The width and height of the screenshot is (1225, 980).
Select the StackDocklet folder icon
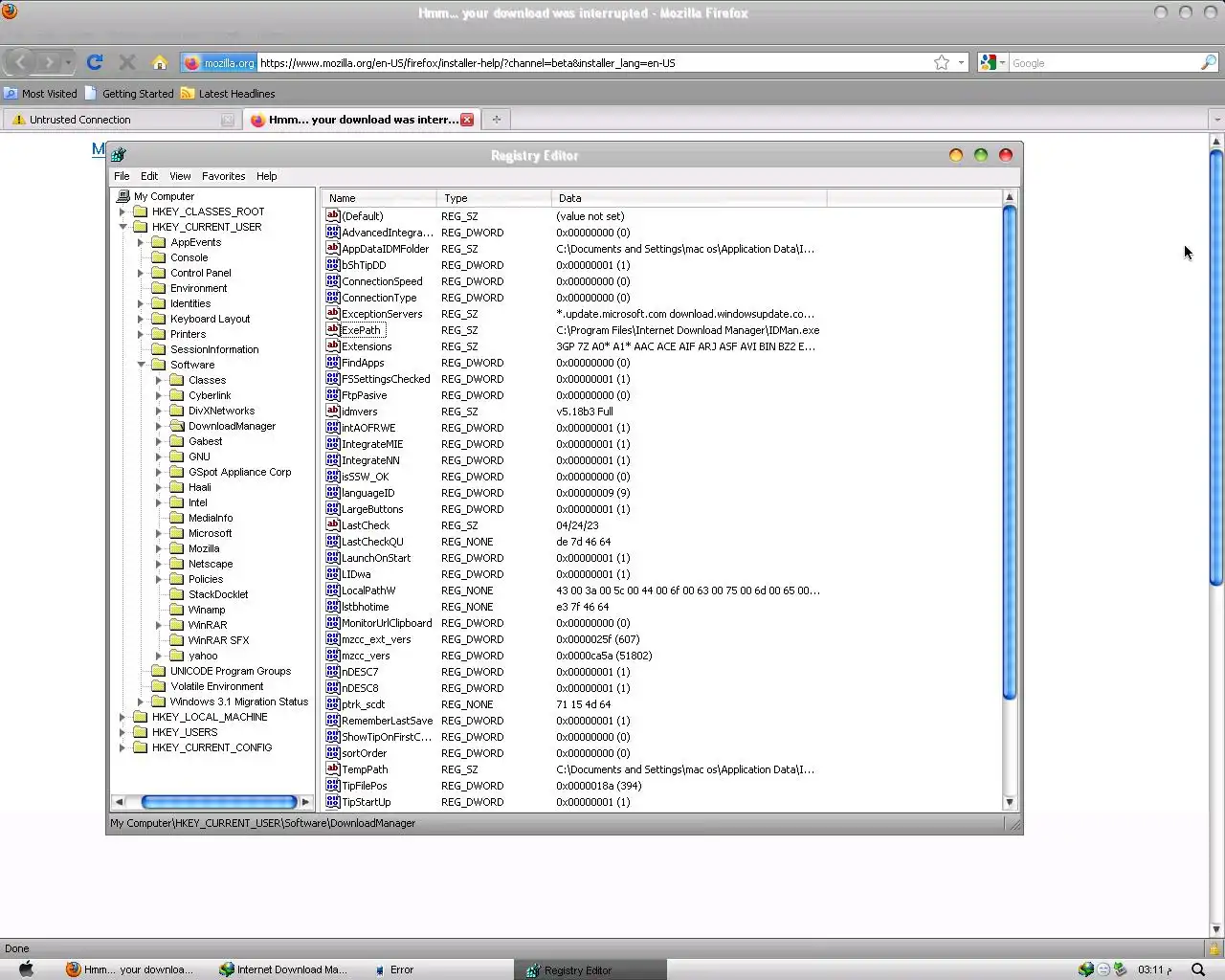[x=177, y=594]
